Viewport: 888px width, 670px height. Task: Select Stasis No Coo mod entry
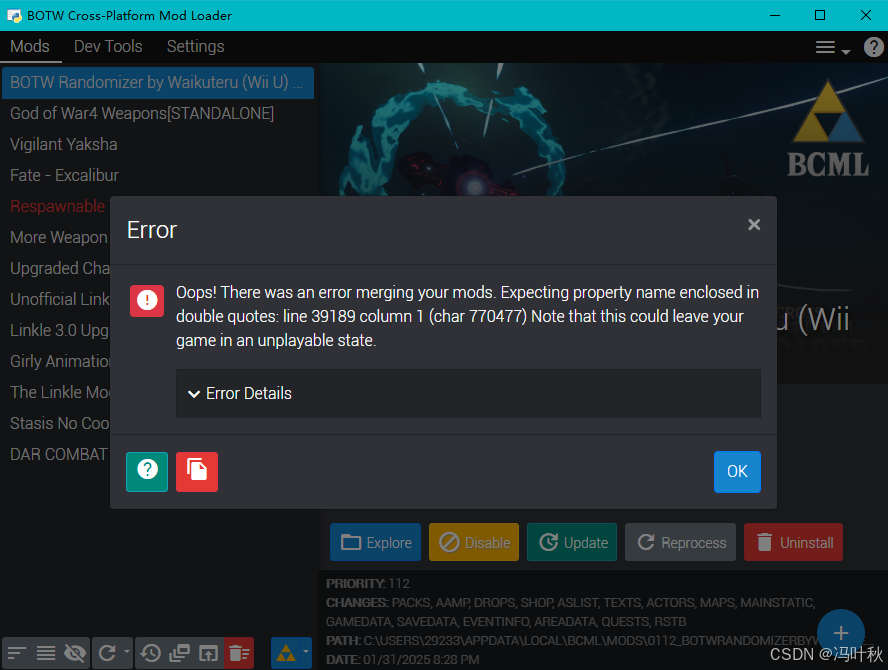pyautogui.click(x=57, y=423)
